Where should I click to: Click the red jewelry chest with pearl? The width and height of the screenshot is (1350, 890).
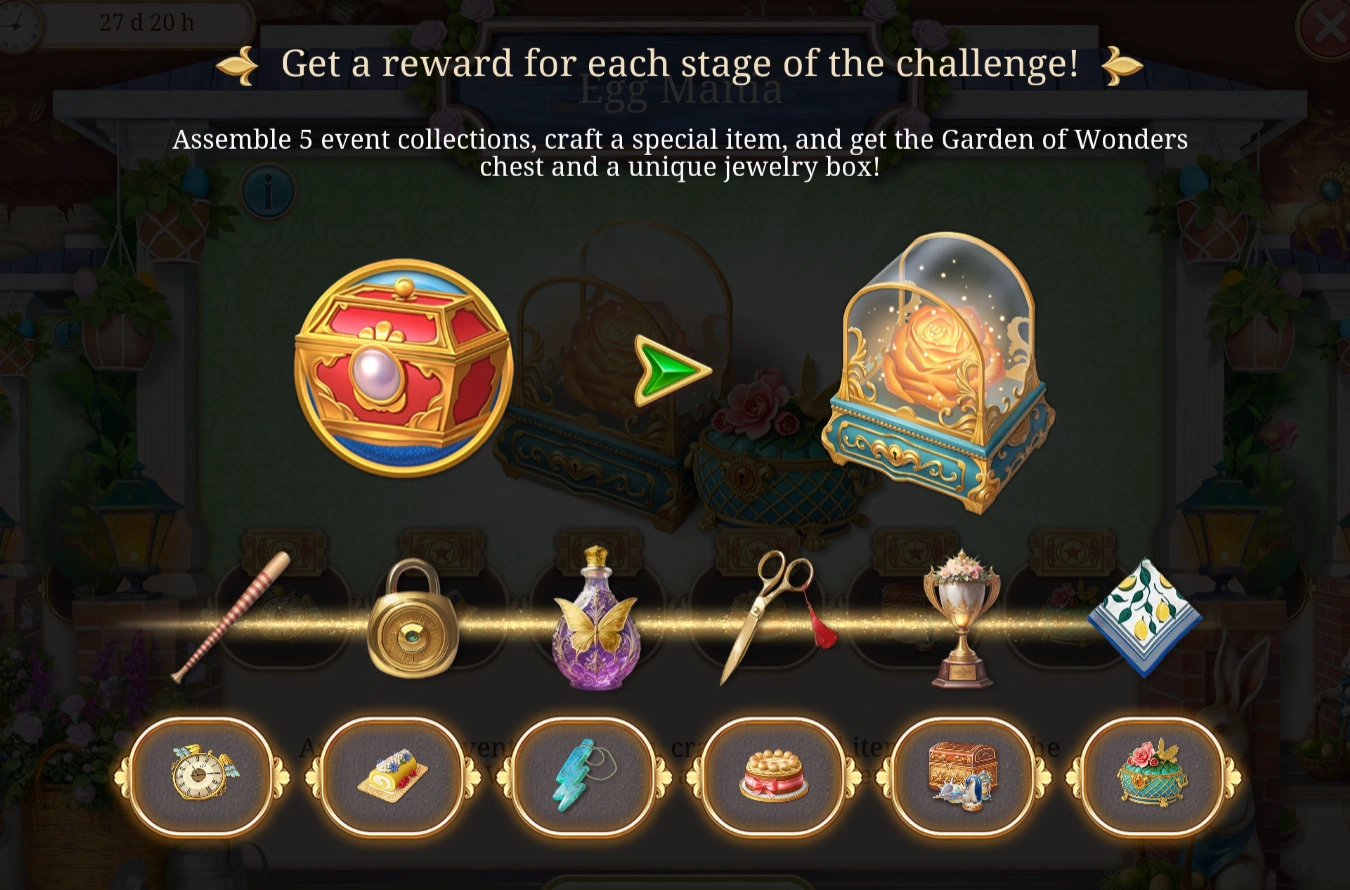(403, 367)
